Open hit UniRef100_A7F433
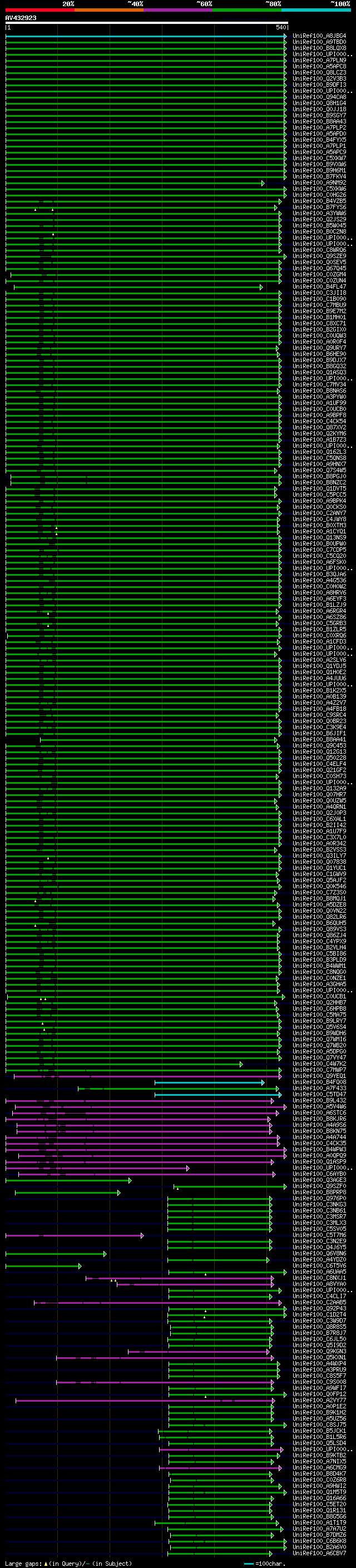356x1568 pixels. click(x=319, y=1089)
